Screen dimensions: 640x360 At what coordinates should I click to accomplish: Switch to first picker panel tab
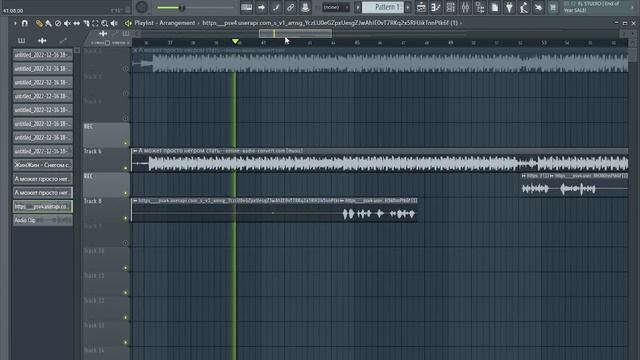click(21, 40)
